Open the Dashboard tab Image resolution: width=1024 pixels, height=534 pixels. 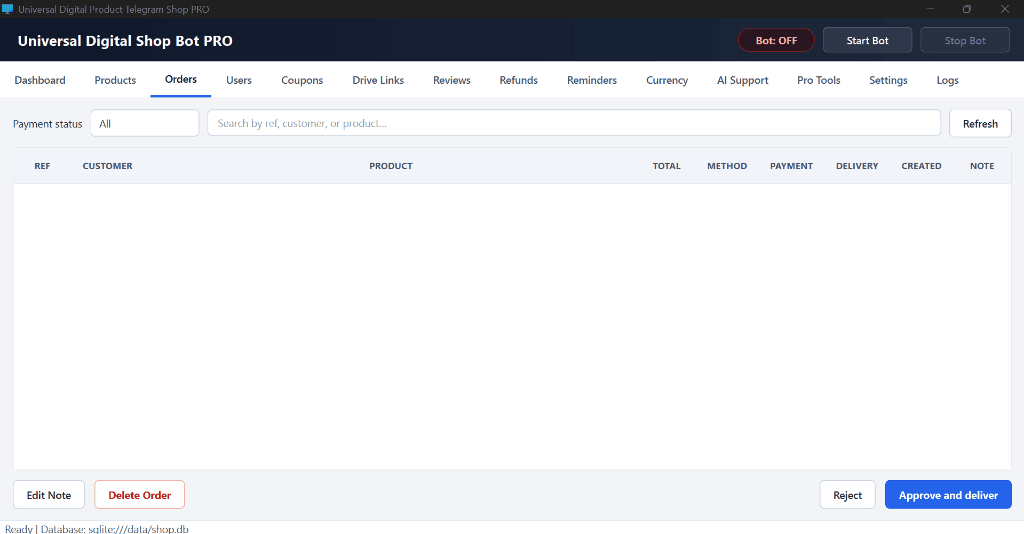(40, 80)
